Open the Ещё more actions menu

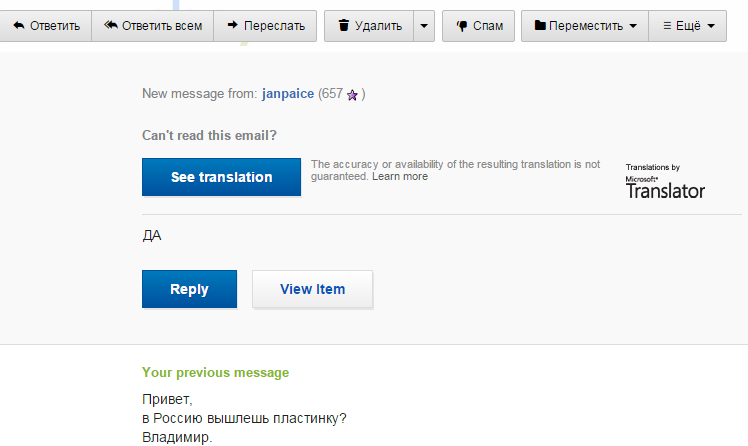coord(687,26)
